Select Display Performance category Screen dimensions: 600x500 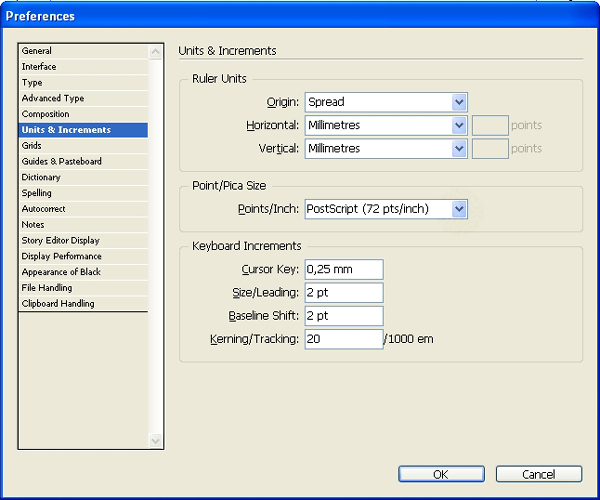(83, 256)
